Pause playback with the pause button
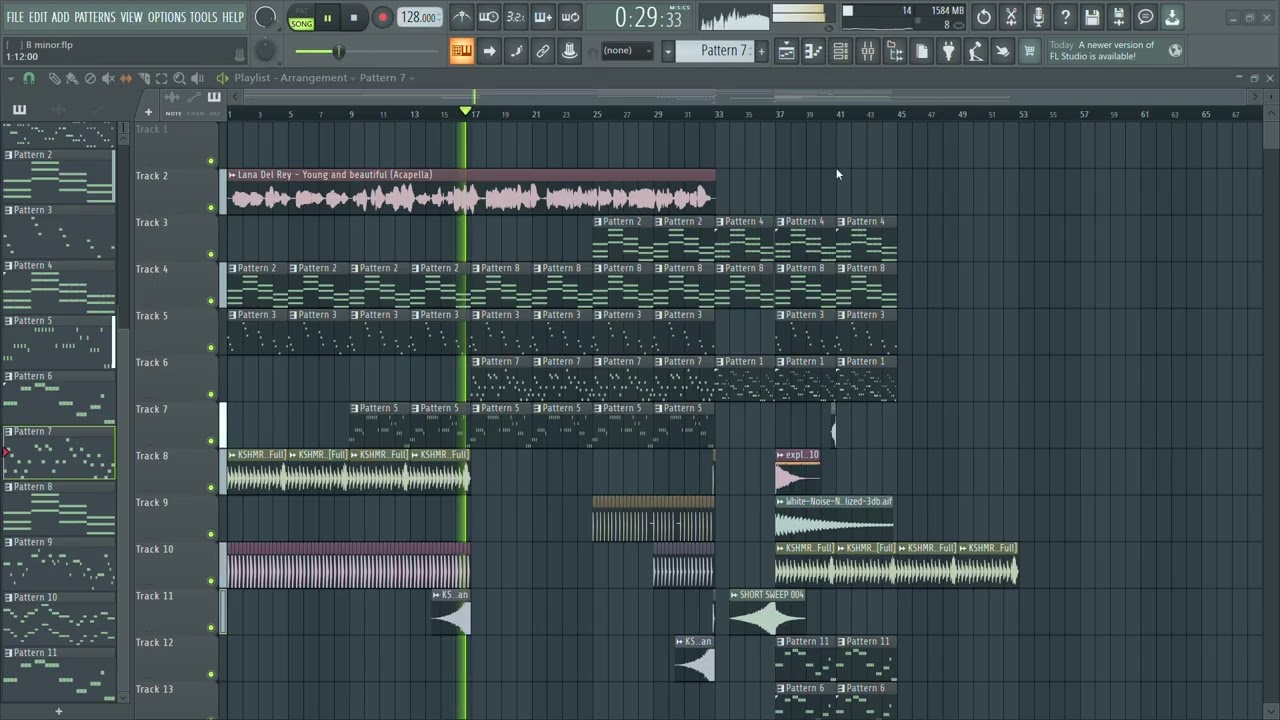This screenshot has height=720, width=1280. tap(327, 18)
